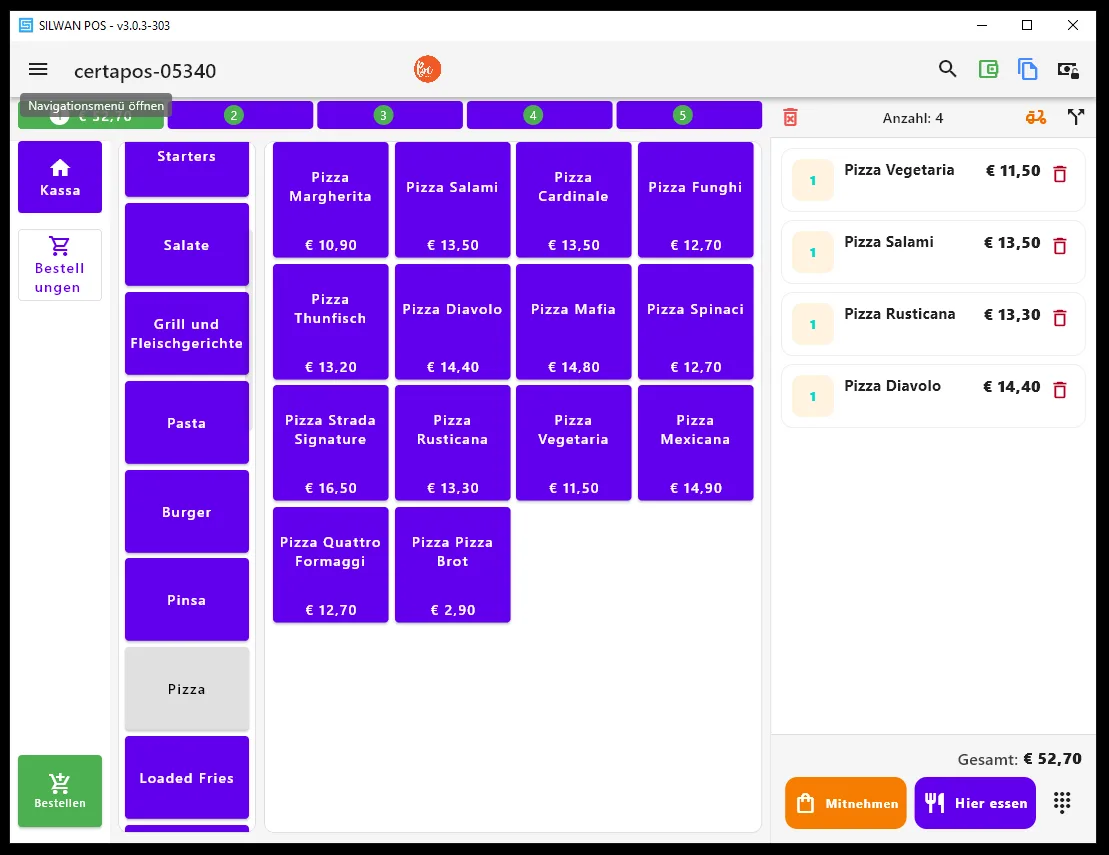Switch to order tab 4

(x=540, y=115)
